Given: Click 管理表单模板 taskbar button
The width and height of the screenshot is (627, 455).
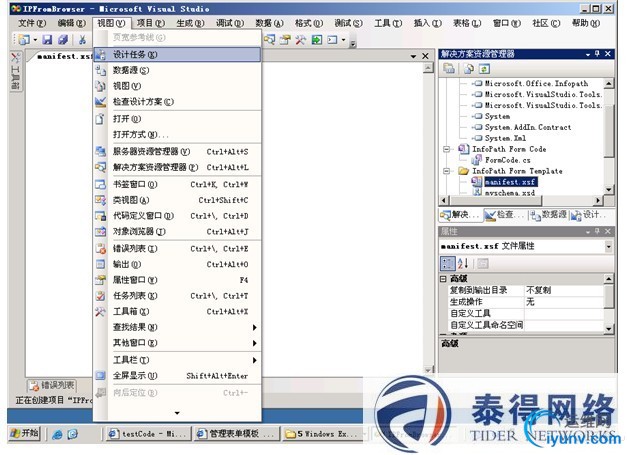Looking at the screenshot, I should (236, 433).
